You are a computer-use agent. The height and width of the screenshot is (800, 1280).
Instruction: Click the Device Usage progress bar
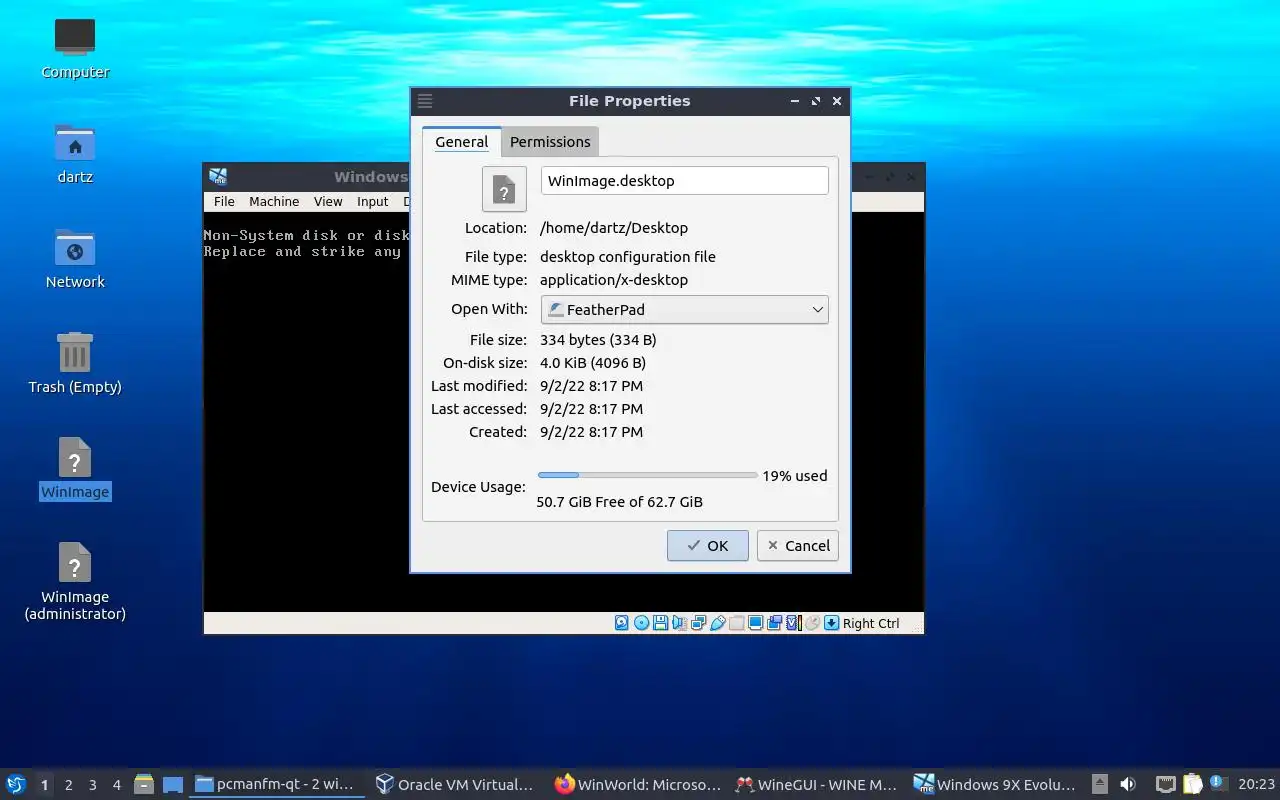(647, 475)
